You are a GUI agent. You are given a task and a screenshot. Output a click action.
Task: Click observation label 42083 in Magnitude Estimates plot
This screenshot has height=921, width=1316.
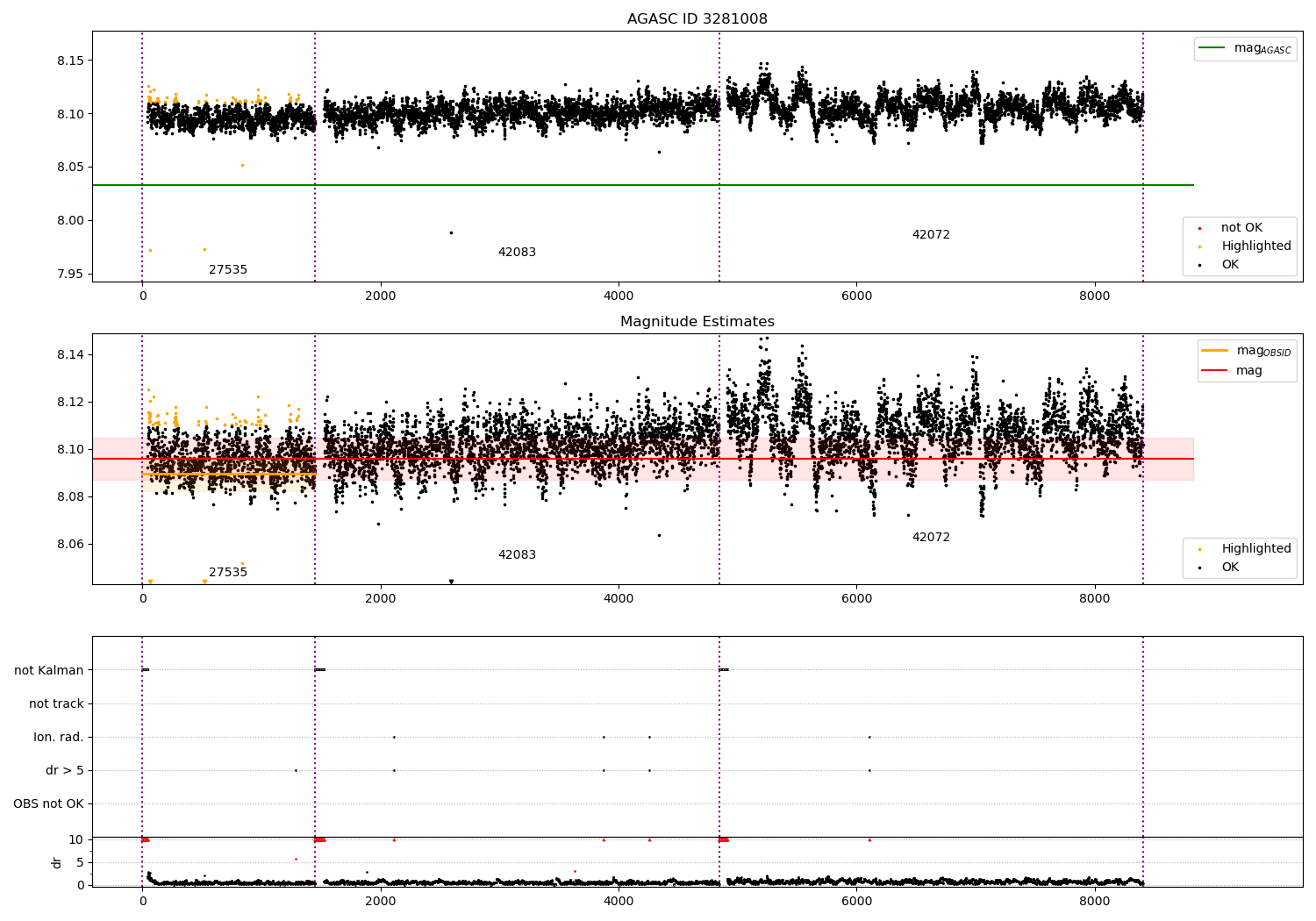[517, 555]
